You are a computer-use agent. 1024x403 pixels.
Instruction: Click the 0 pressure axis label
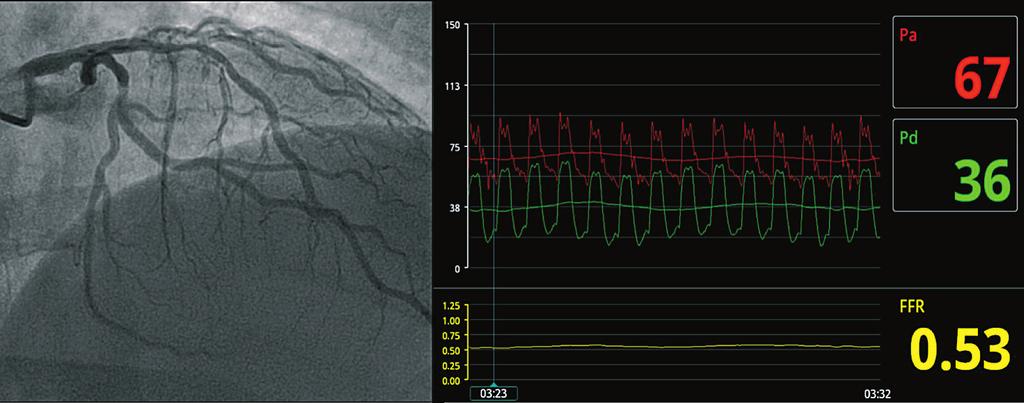point(458,268)
